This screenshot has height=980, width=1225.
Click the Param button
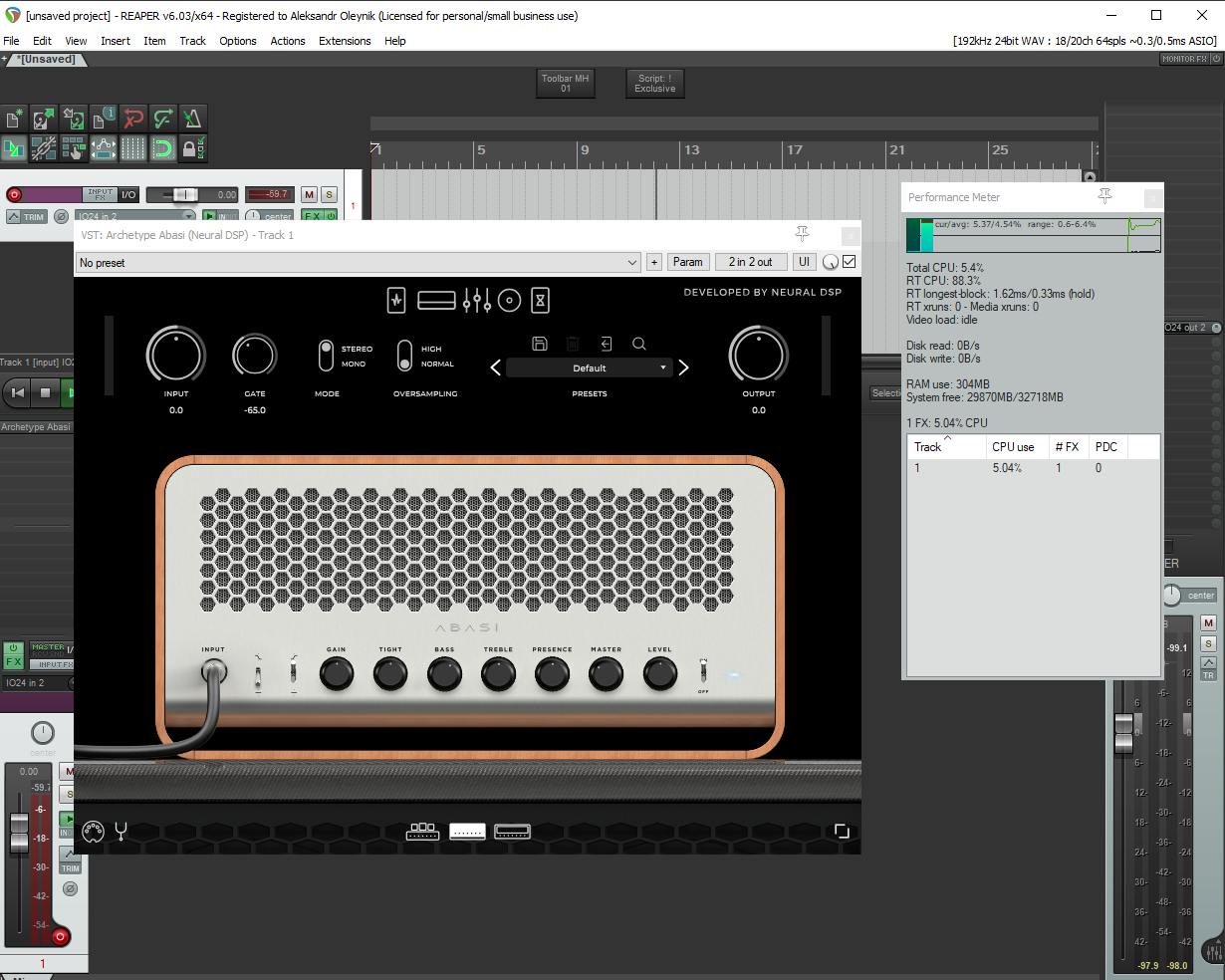point(687,262)
